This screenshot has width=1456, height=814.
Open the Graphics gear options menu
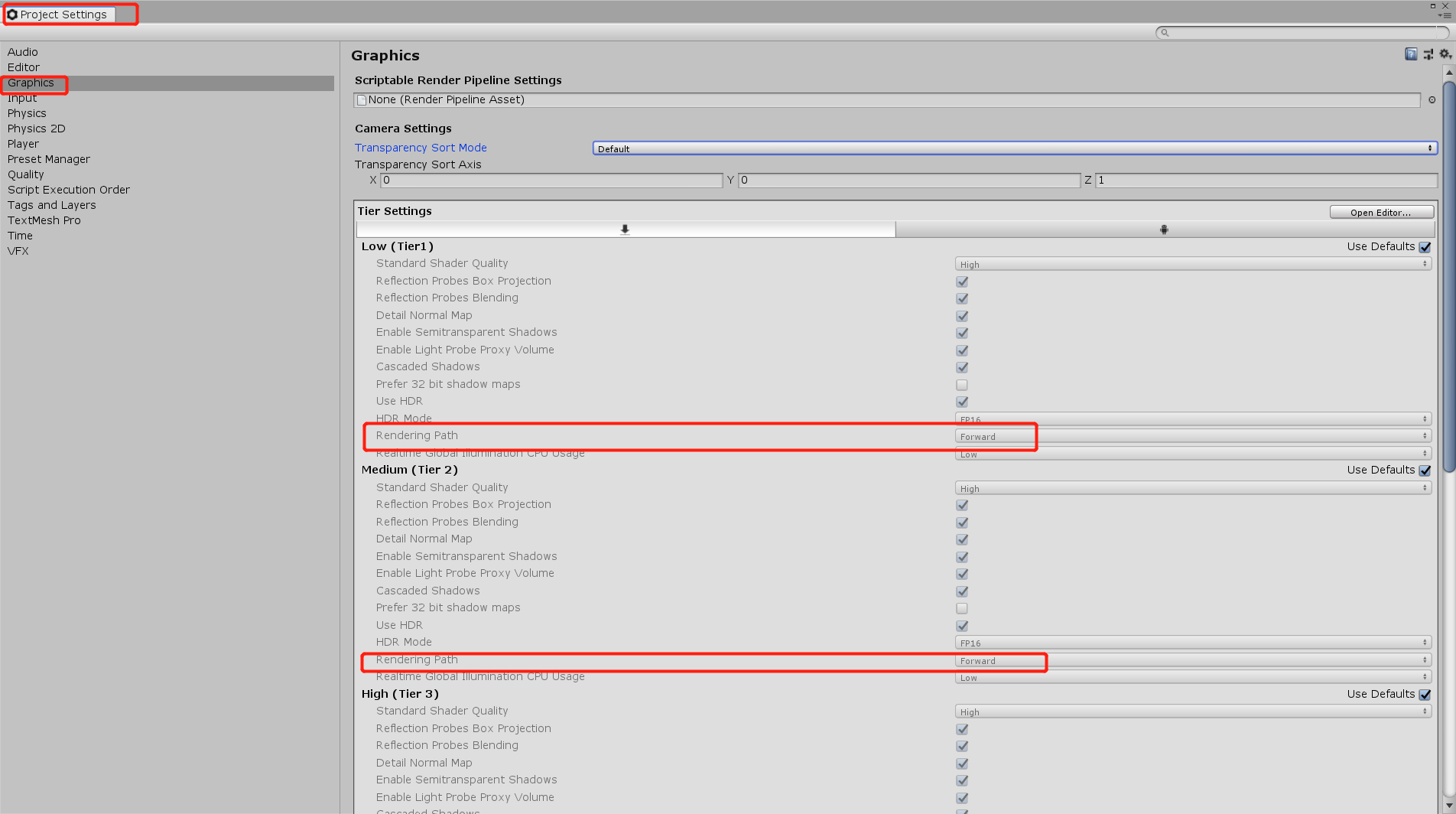pyautogui.click(x=1445, y=54)
